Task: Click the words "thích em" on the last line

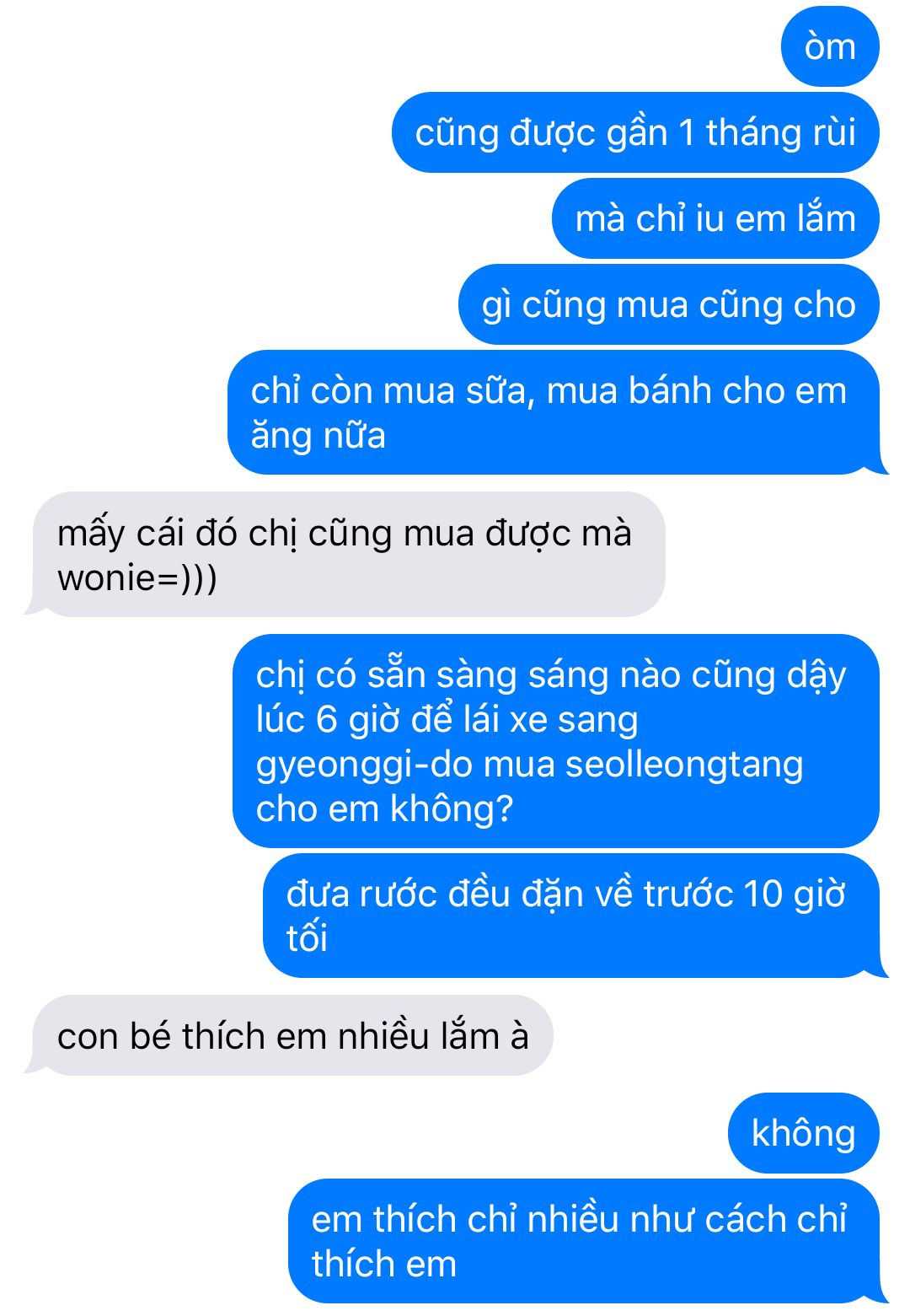Action: pos(384,1264)
